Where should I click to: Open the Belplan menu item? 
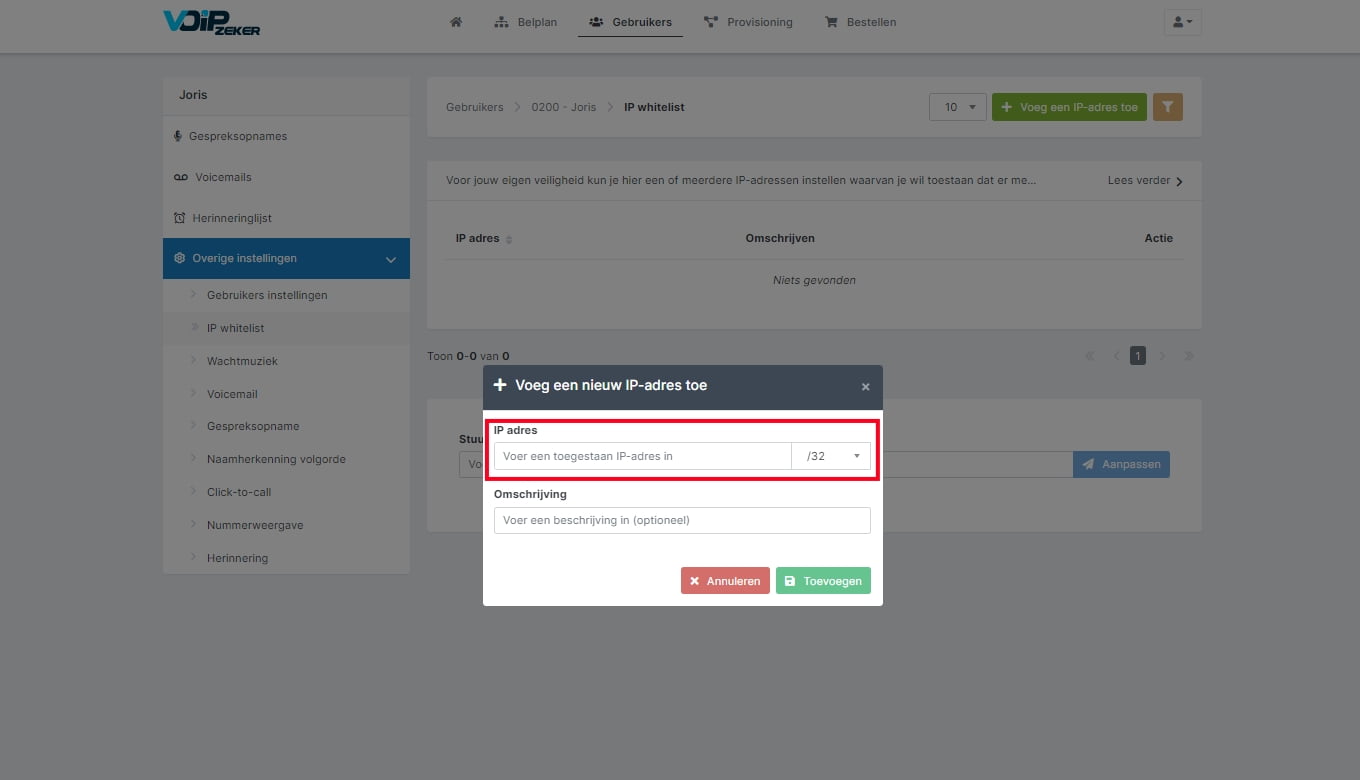(x=526, y=22)
